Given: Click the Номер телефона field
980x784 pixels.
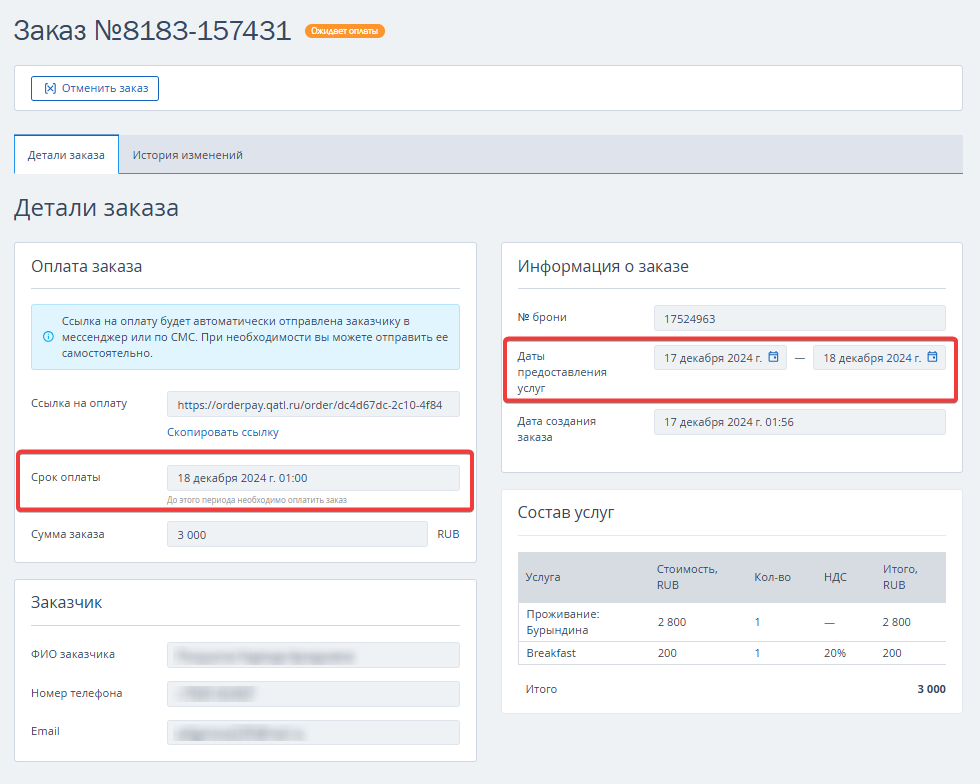Looking at the screenshot, I should [x=313, y=694].
